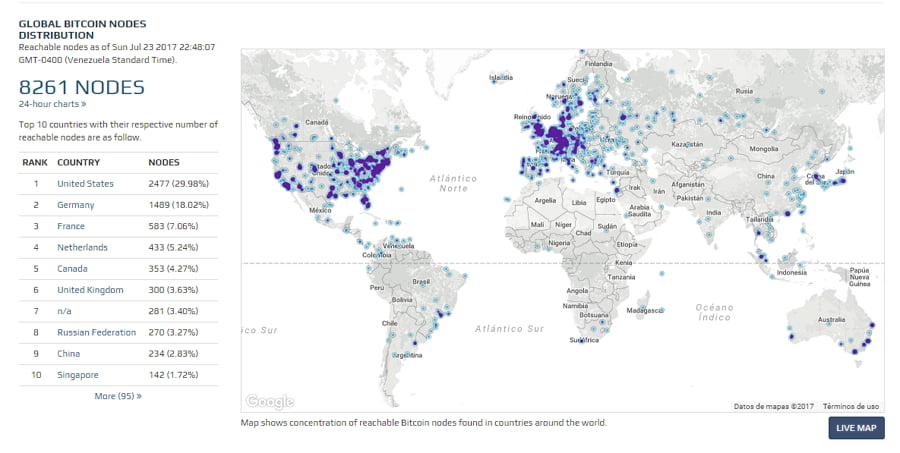Select Germany in the country ranking

[76, 205]
